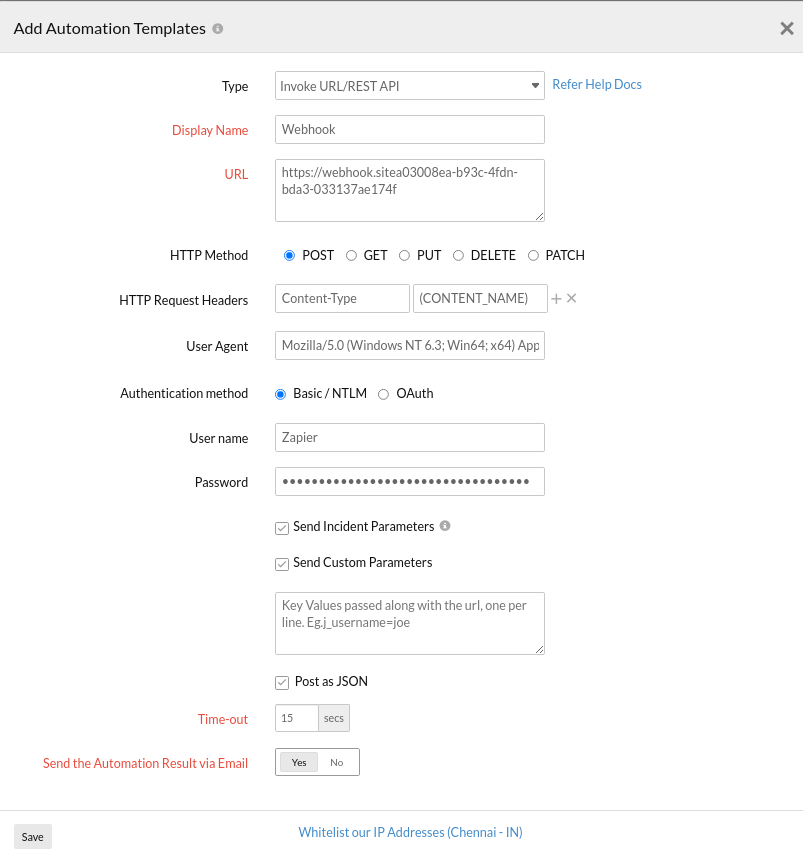
Task: Select the GET HTTP method
Action: pos(352,256)
